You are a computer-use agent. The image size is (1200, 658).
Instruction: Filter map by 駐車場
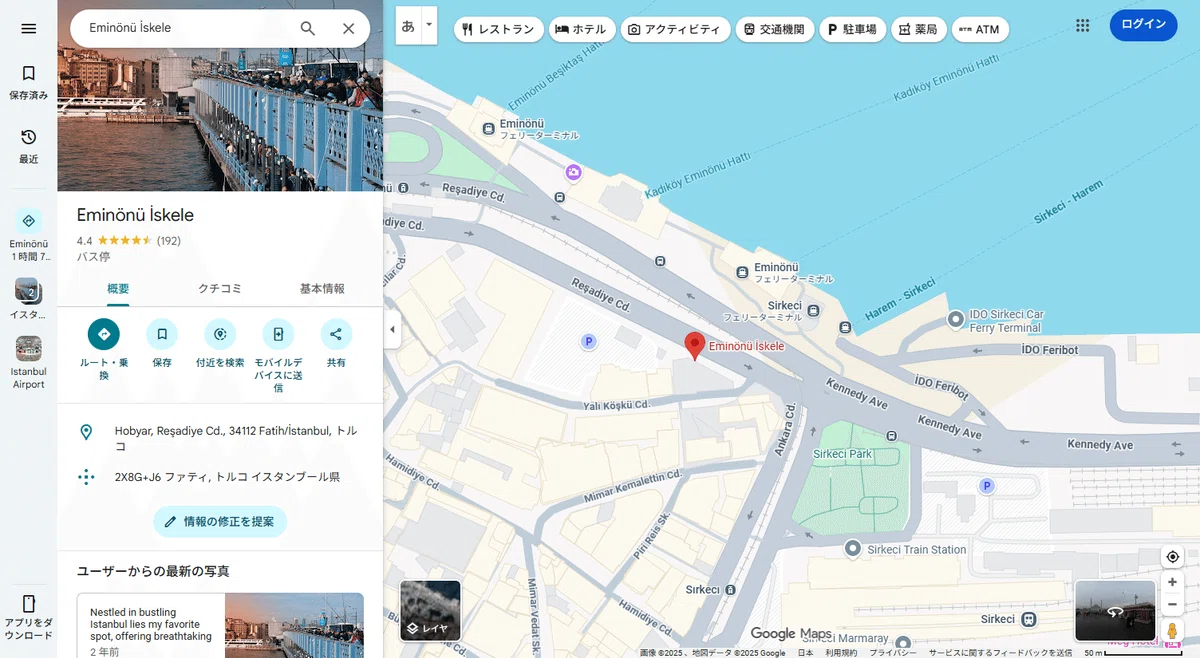coord(851,30)
